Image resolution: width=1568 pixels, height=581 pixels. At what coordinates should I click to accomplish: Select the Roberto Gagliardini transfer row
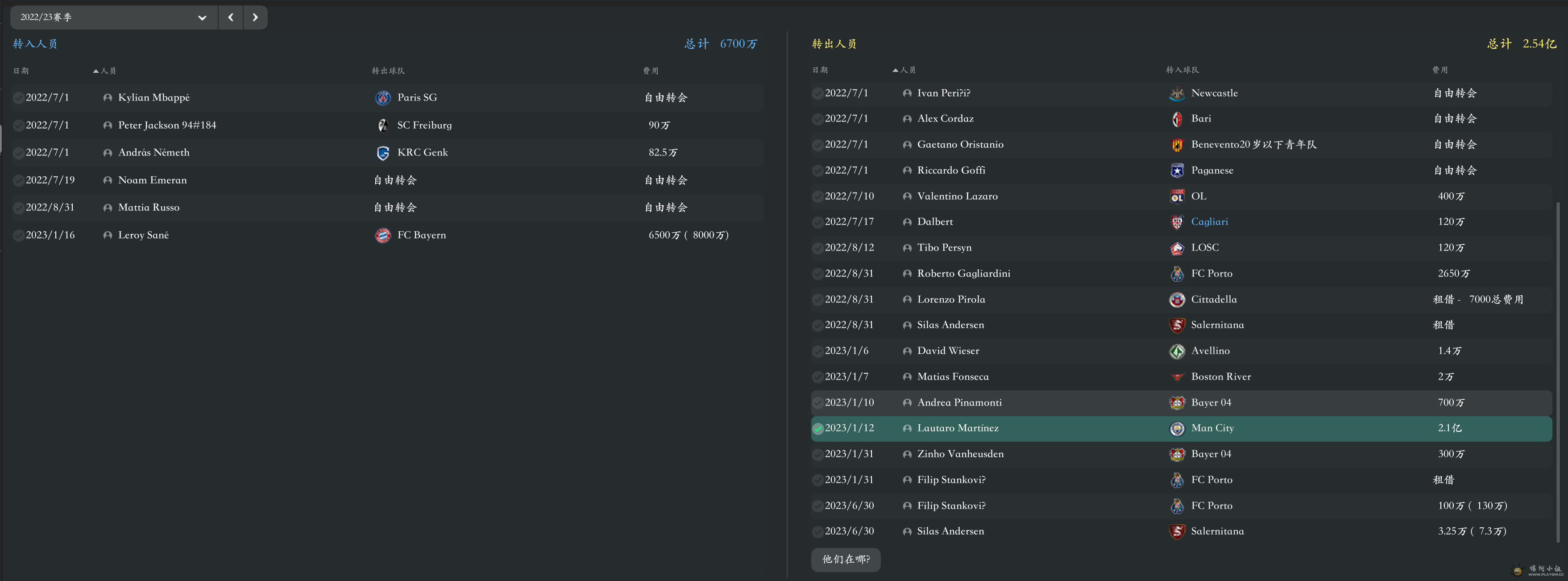click(x=1181, y=273)
